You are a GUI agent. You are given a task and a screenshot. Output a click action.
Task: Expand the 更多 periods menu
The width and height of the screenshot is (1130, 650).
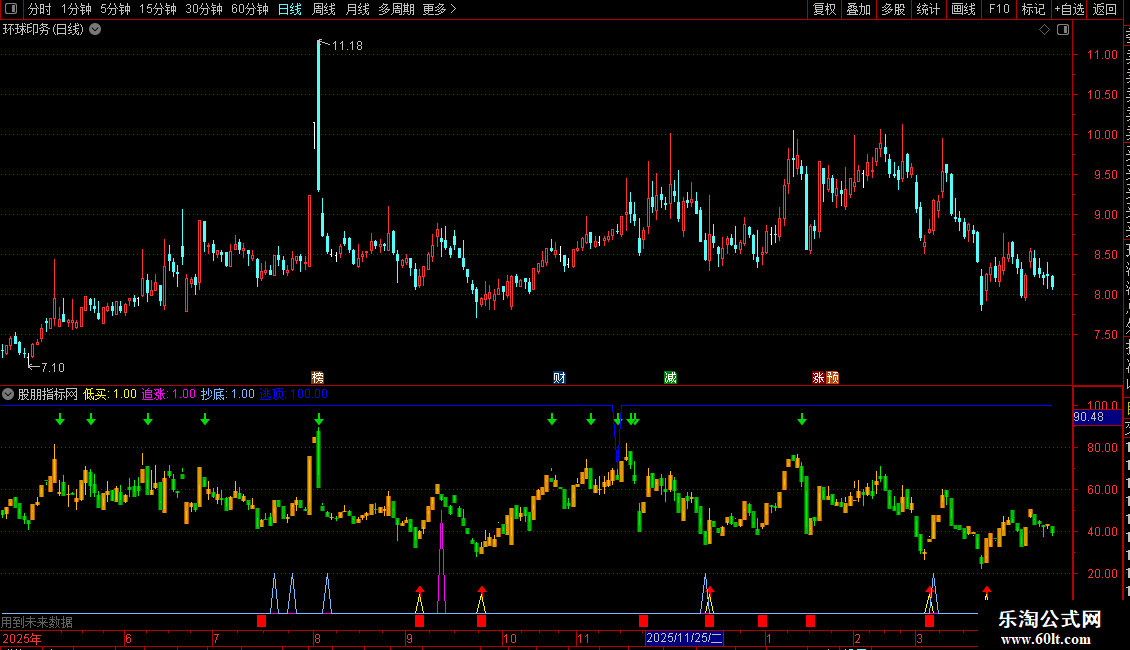[439, 9]
